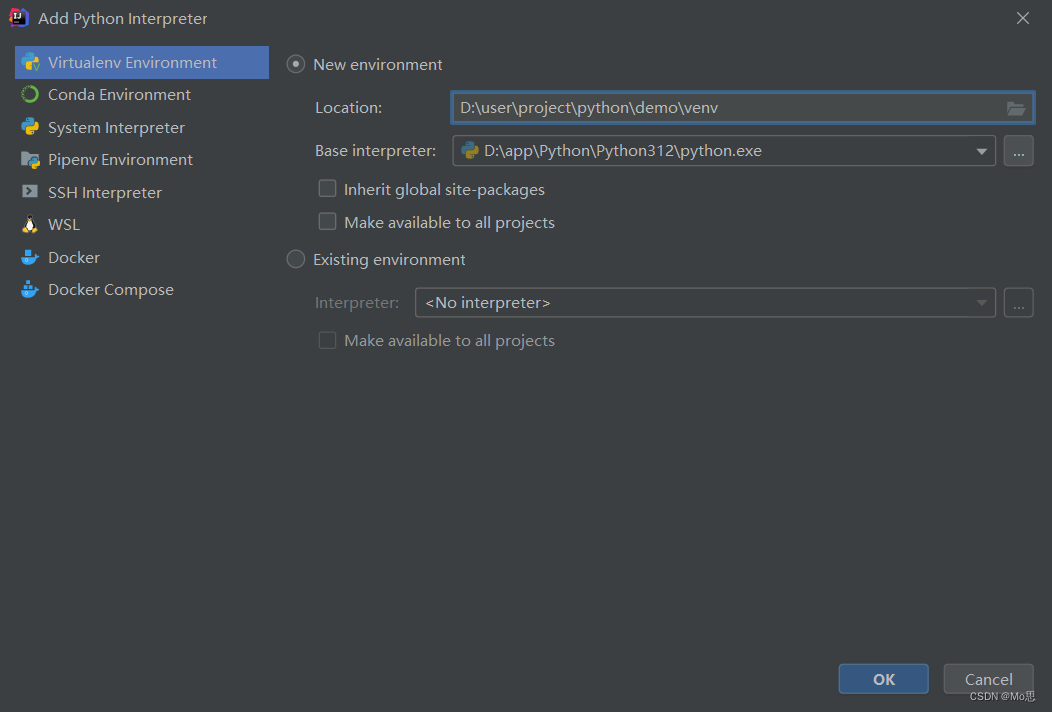Open the Conda Environment settings page

[x=119, y=95]
